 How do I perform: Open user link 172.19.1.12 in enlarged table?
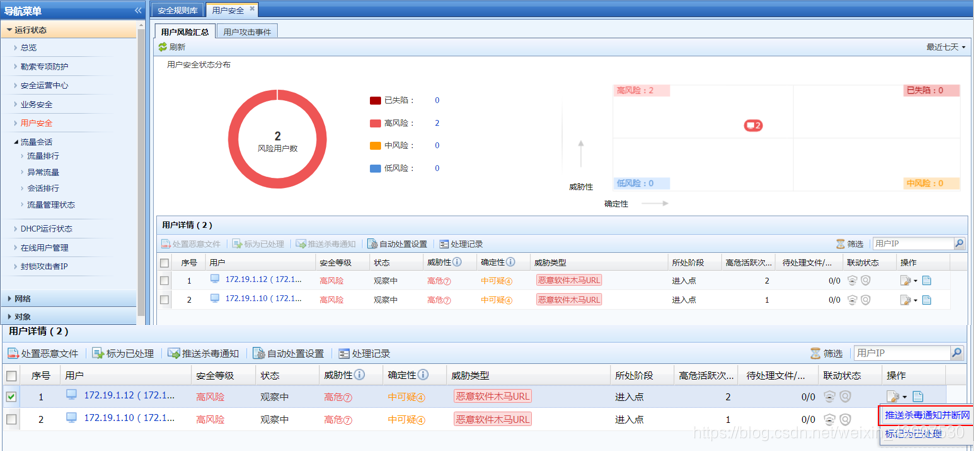129,396
